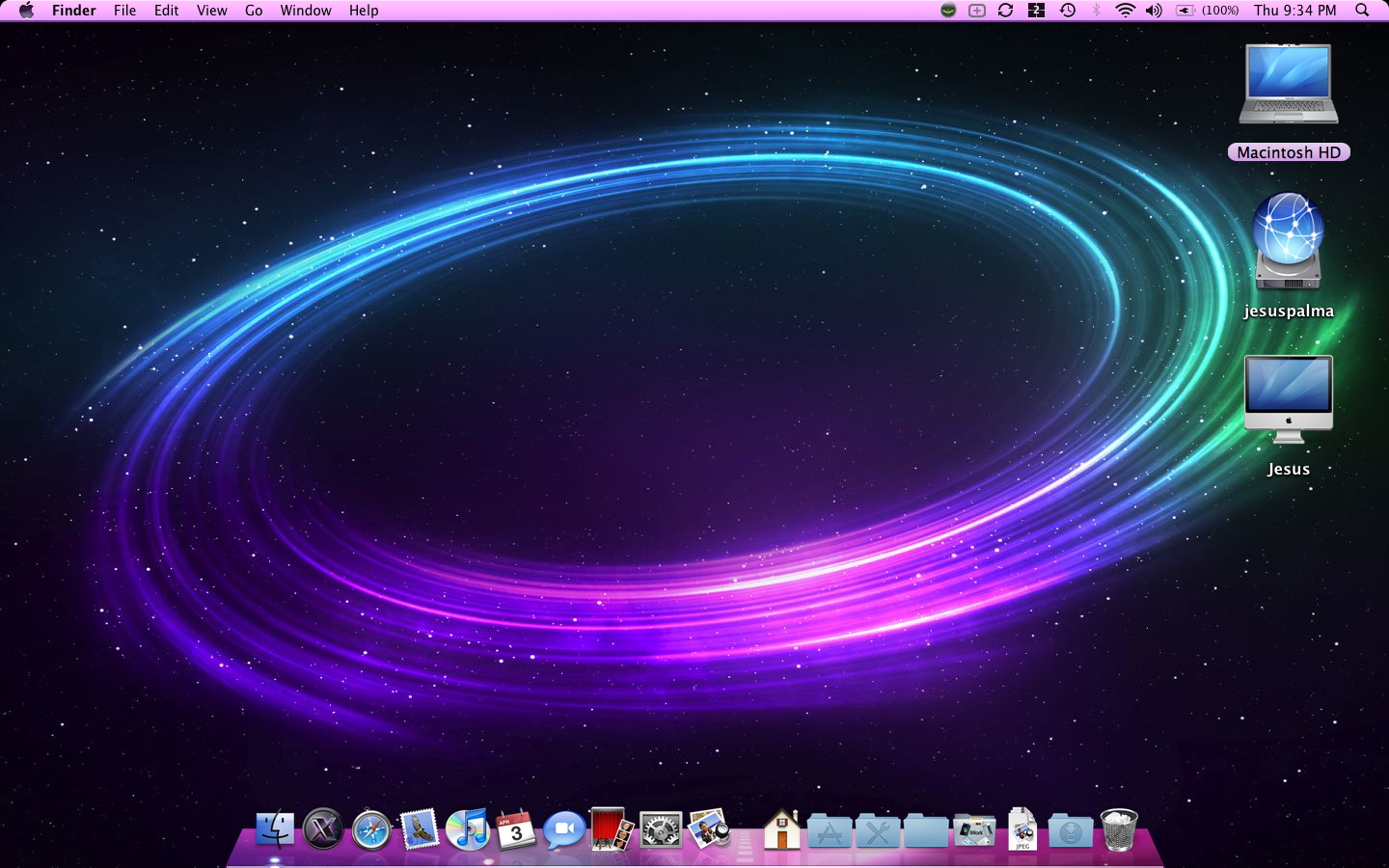The width and height of the screenshot is (1389, 868).
Task: Expand the volume control menu
Action: [x=1154, y=11]
